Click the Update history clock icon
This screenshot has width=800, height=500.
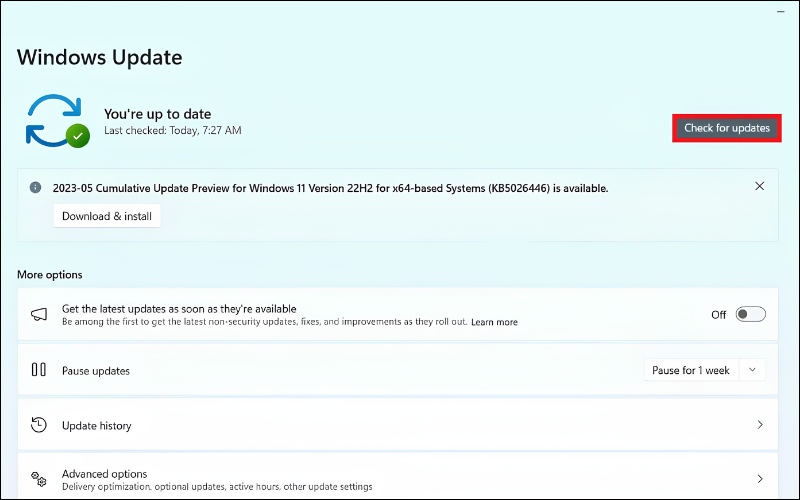(39, 425)
